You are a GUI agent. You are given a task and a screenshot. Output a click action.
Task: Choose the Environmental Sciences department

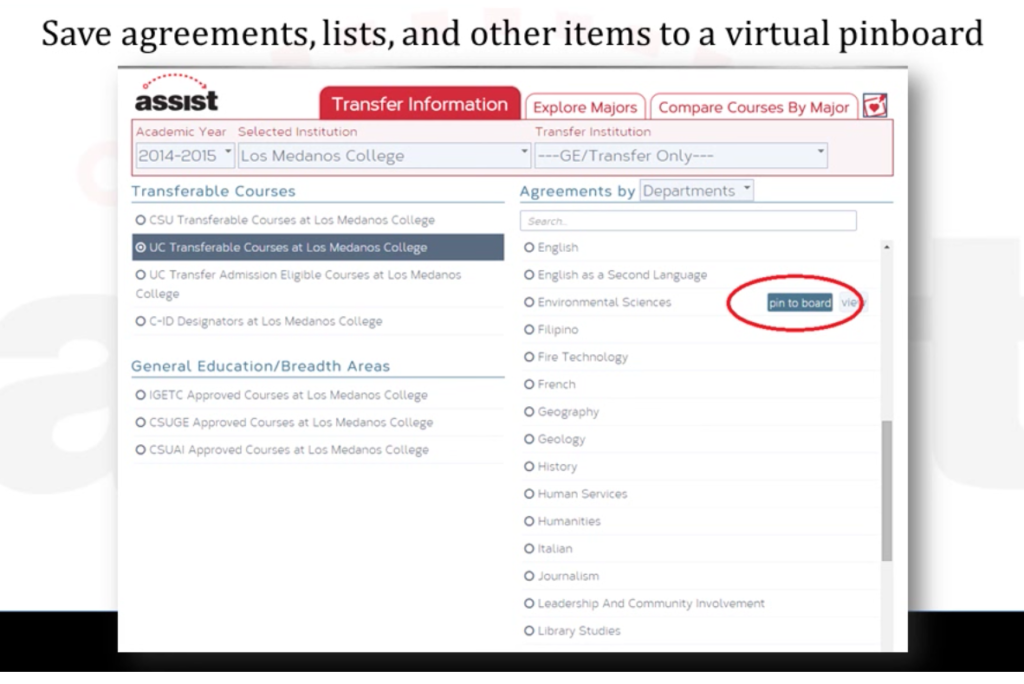(x=598, y=302)
